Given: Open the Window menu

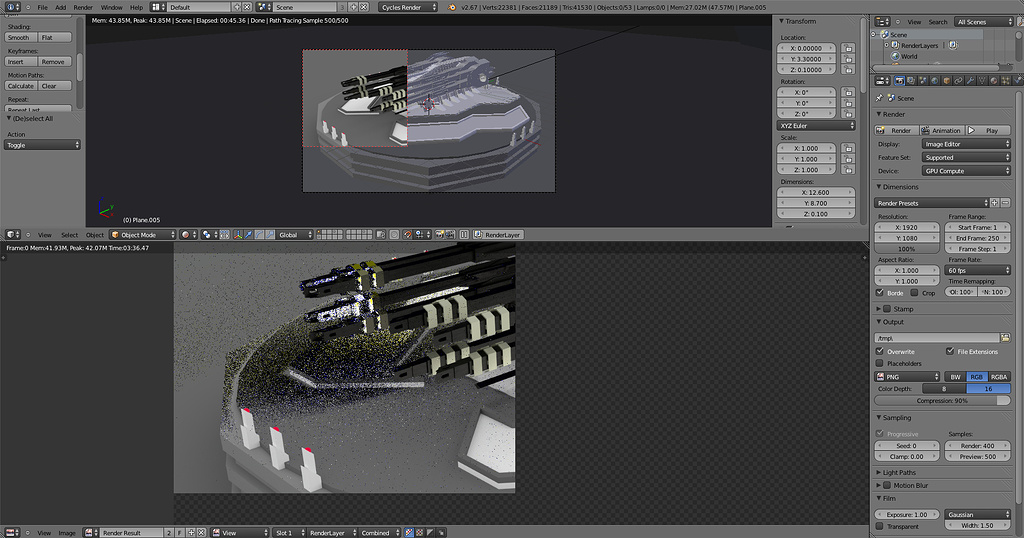Looking at the screenshot, I should [112, 7].
